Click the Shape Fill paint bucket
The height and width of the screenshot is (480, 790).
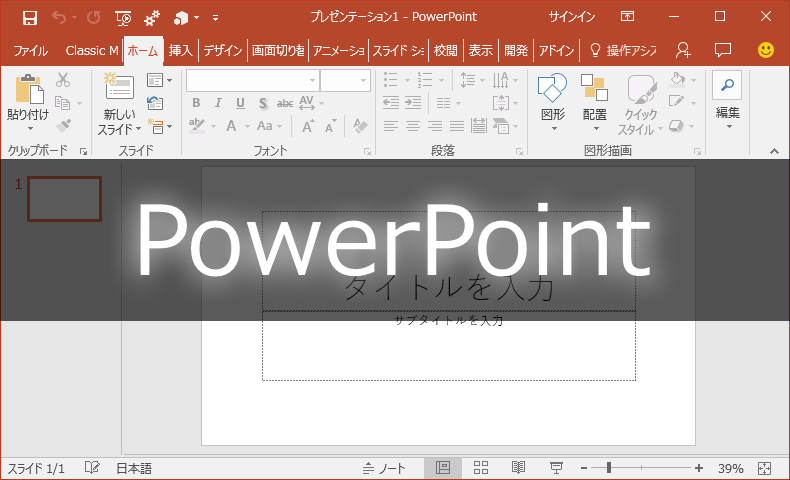[678, 79]
